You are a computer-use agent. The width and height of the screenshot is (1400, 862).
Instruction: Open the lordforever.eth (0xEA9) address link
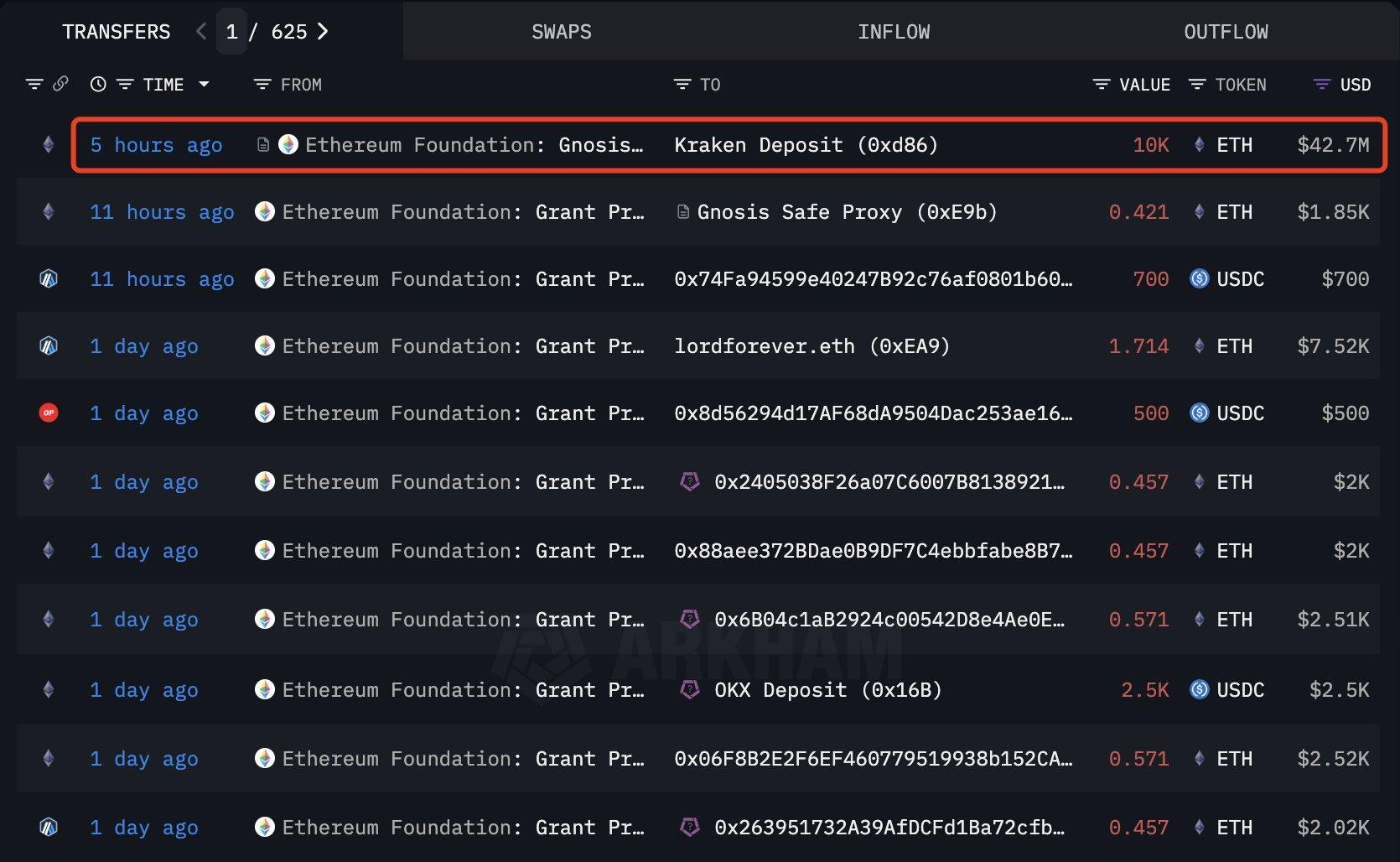pos(811,346)
